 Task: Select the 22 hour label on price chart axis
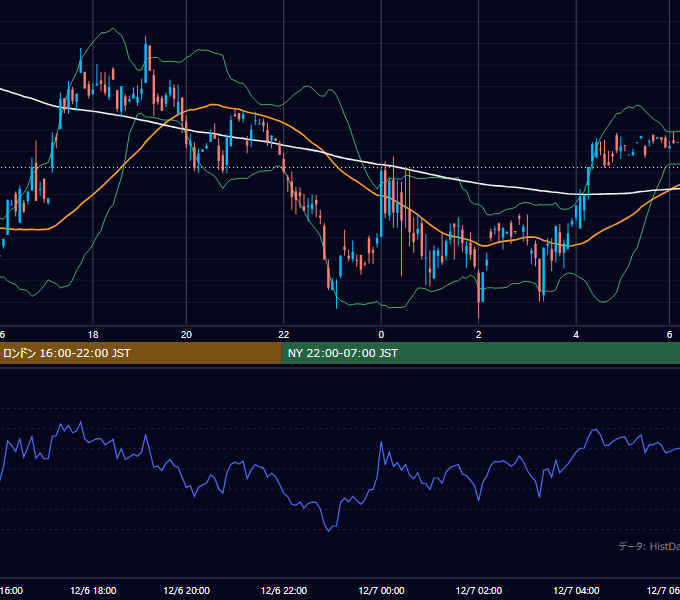pyautogui.click(x=284, y=335)
